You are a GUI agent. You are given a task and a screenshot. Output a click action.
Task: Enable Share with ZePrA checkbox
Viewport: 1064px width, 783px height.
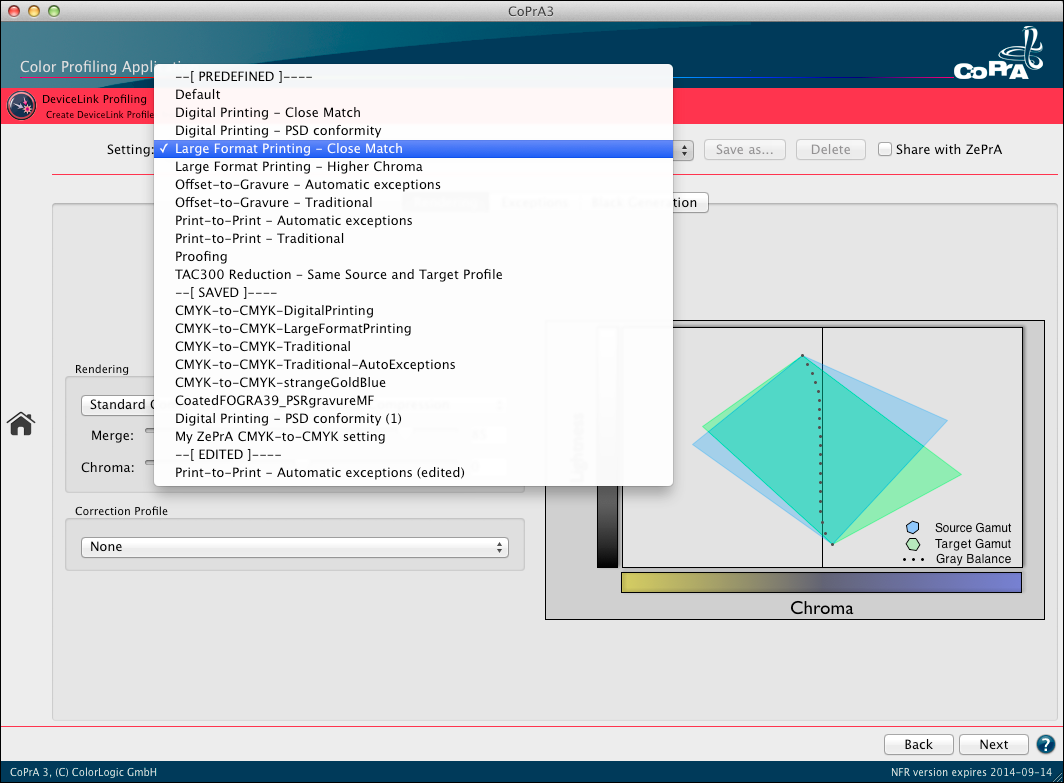tap(885, 150)
